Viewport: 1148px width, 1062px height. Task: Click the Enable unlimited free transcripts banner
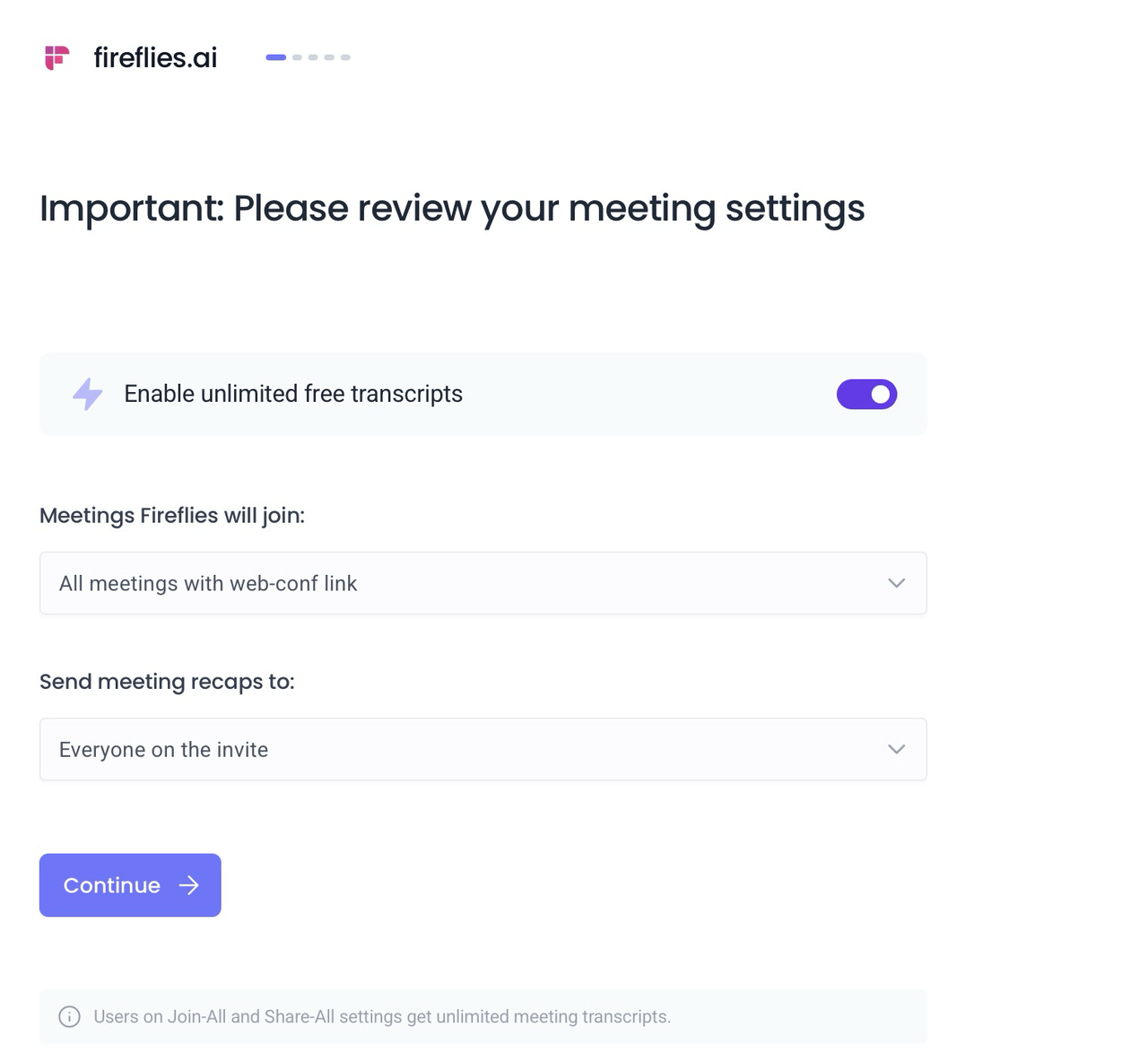[483, 394]
